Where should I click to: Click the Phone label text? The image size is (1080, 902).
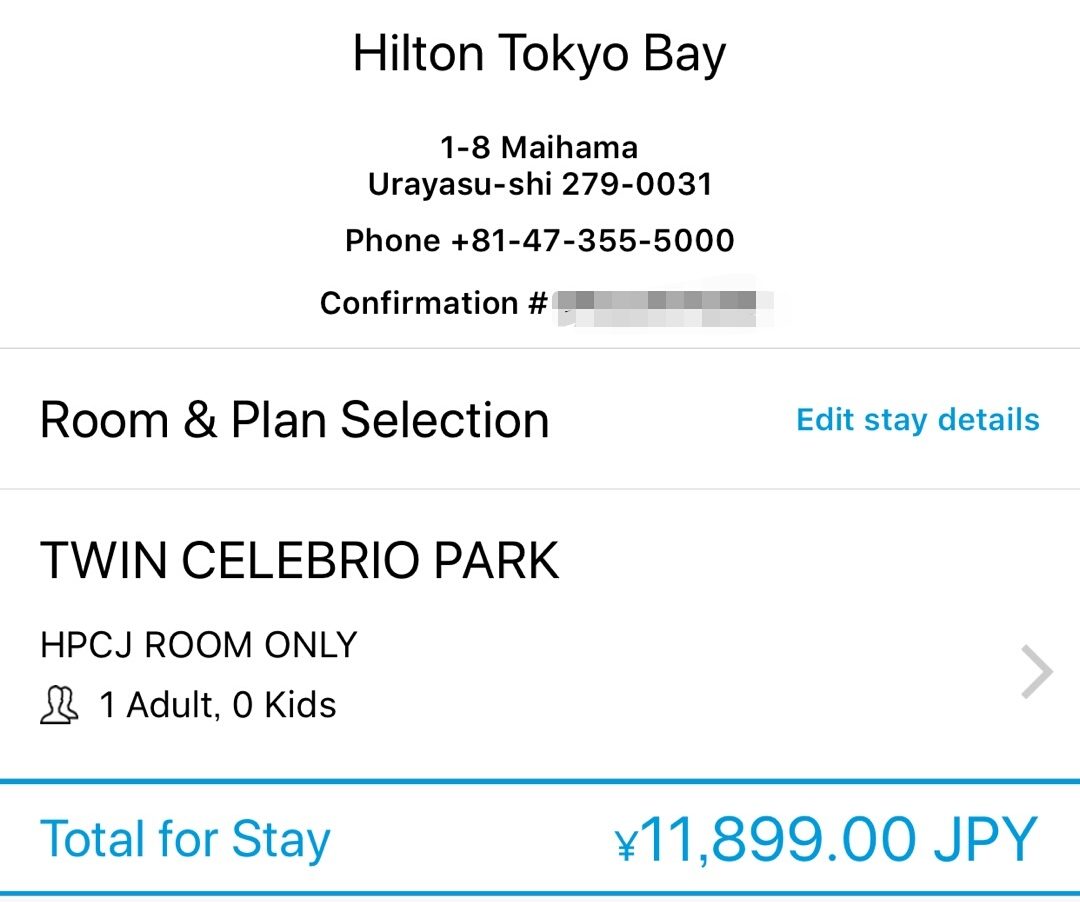coord(392,240)
